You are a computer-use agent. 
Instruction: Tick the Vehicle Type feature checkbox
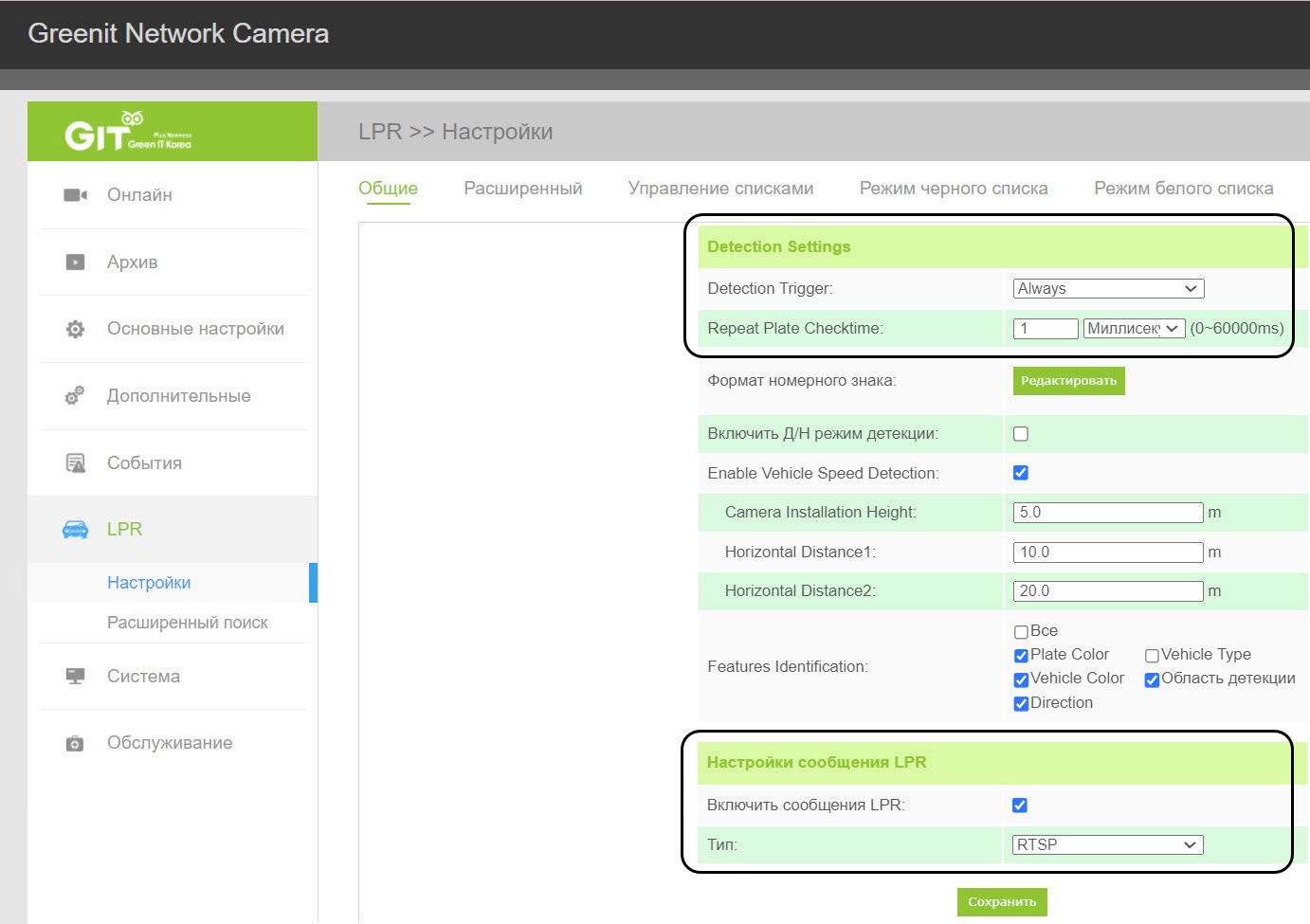[1152, 656]
